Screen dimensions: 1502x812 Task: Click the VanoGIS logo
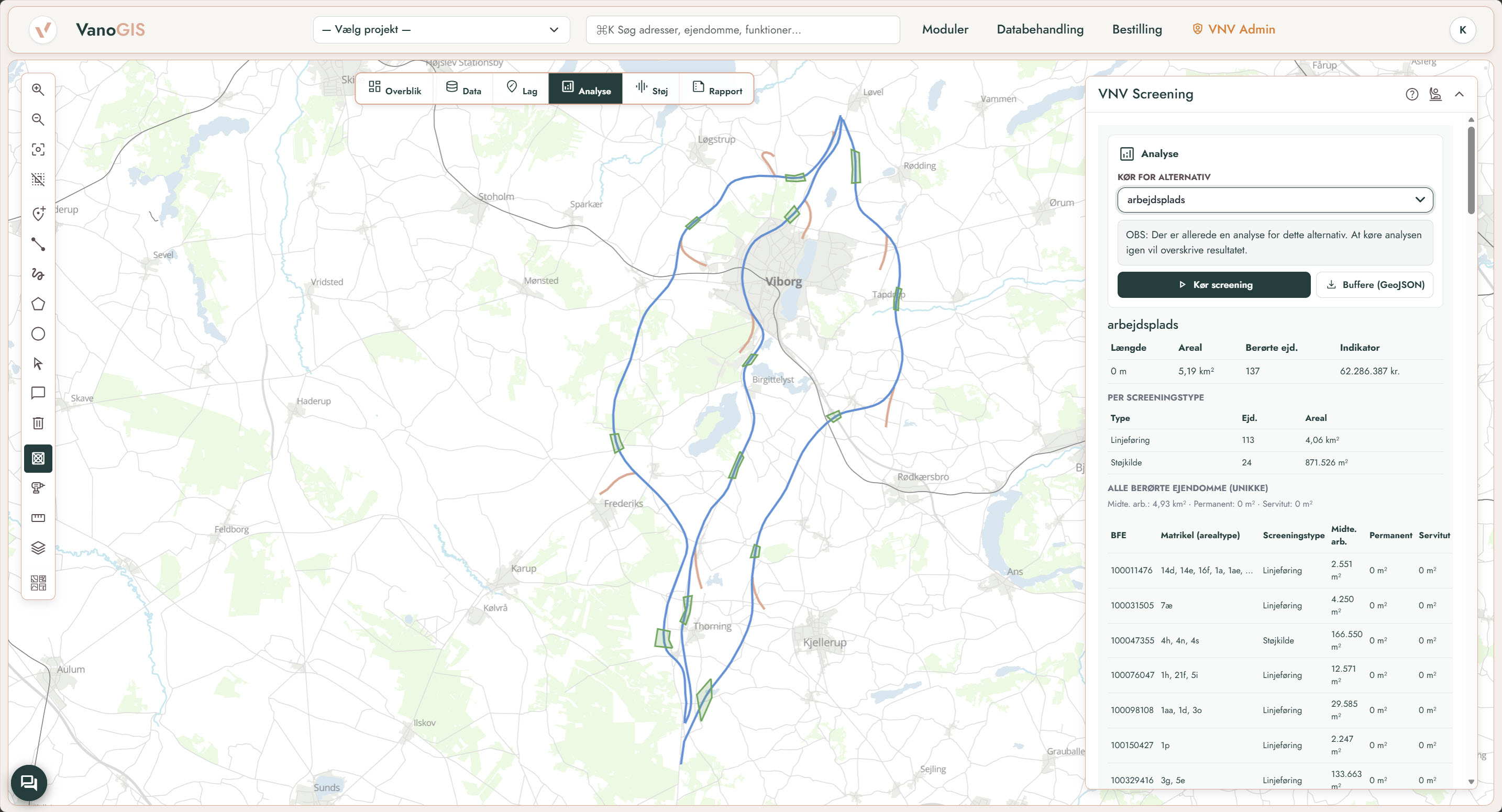pyautogui.click(x=88, y=29)
